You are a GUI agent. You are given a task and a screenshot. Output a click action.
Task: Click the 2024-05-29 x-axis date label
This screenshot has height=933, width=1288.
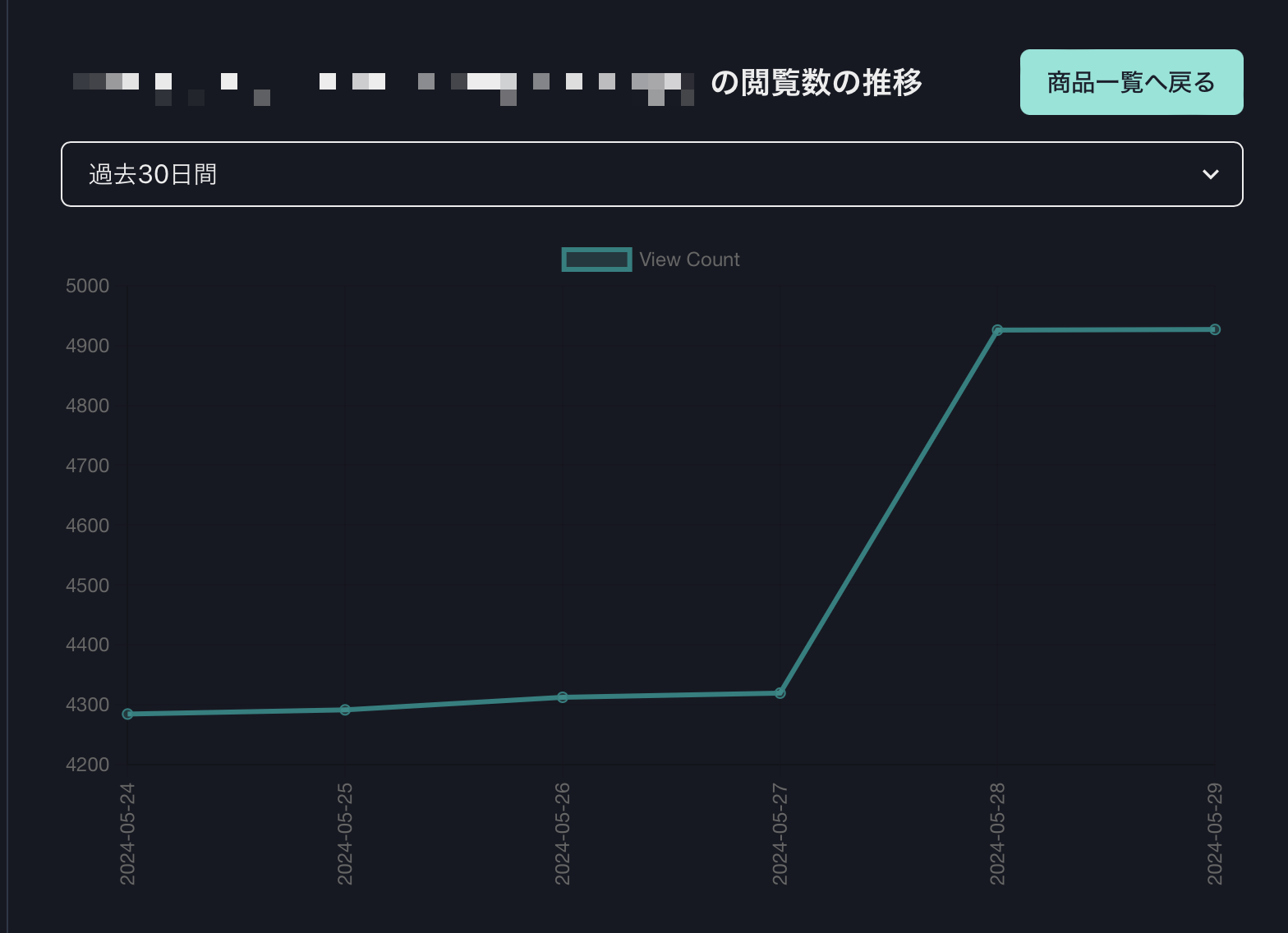point(1215,834)
